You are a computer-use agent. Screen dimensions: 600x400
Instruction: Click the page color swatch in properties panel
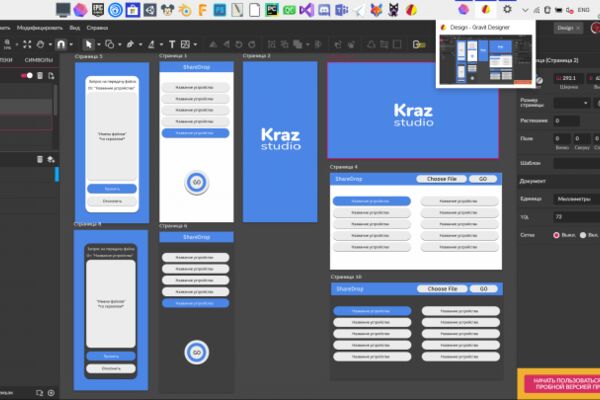click(x=539, y=80)
